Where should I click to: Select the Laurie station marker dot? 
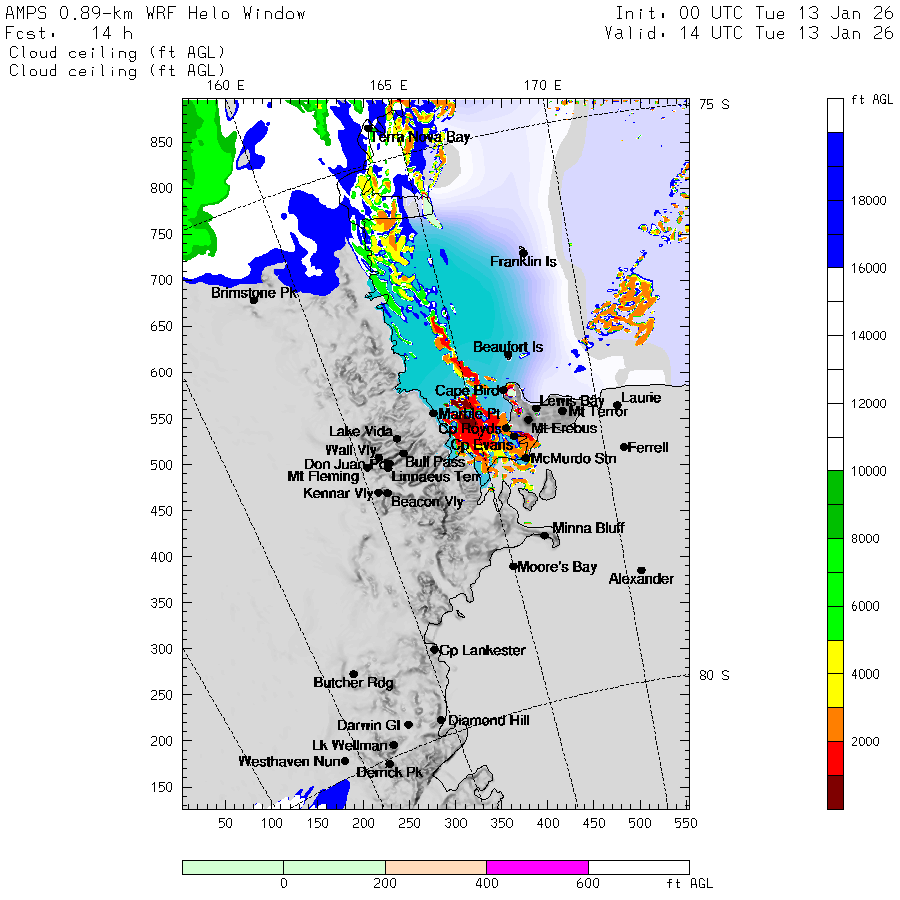[617, 405]
